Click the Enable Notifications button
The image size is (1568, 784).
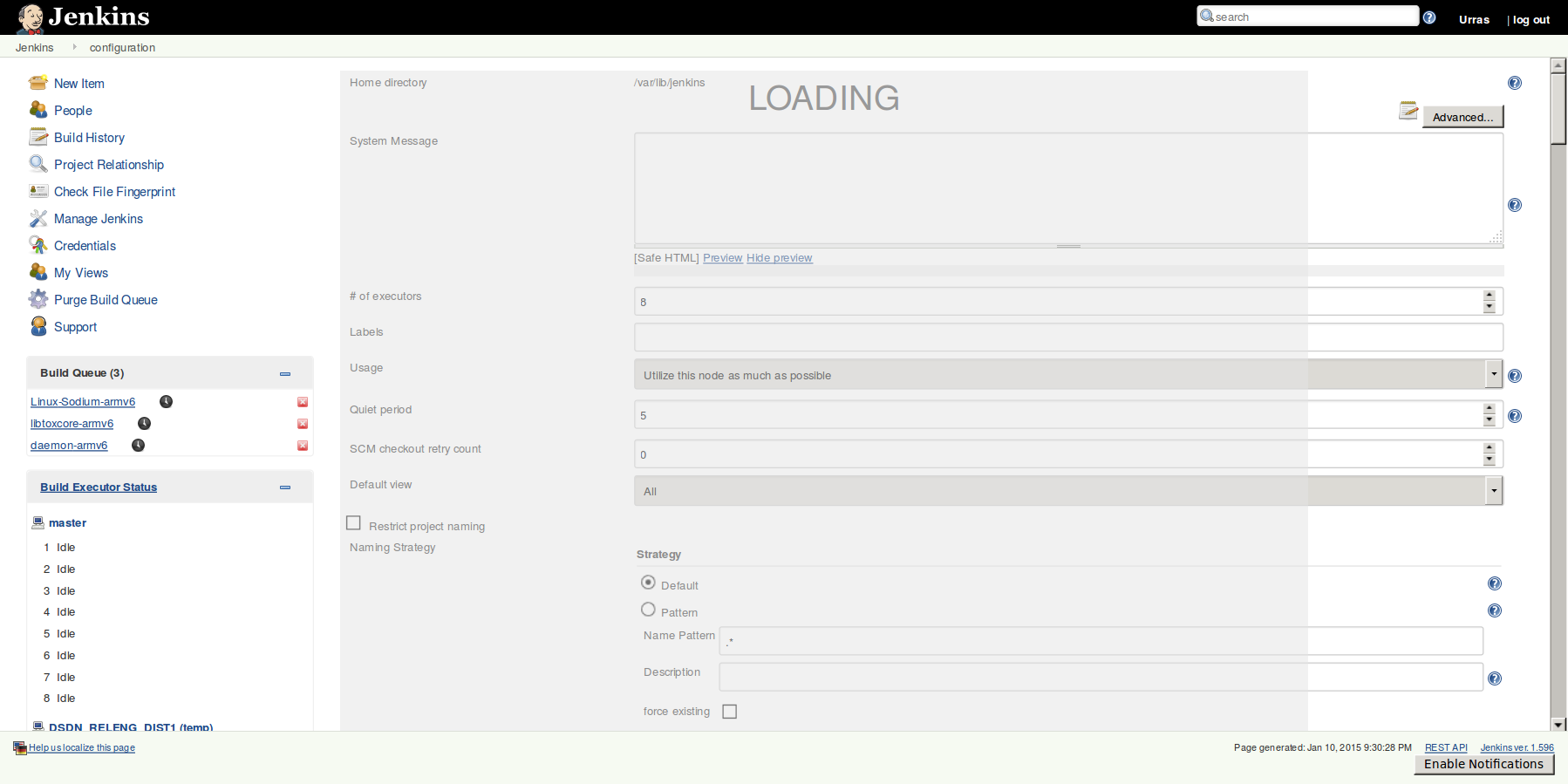(1483, 764)
